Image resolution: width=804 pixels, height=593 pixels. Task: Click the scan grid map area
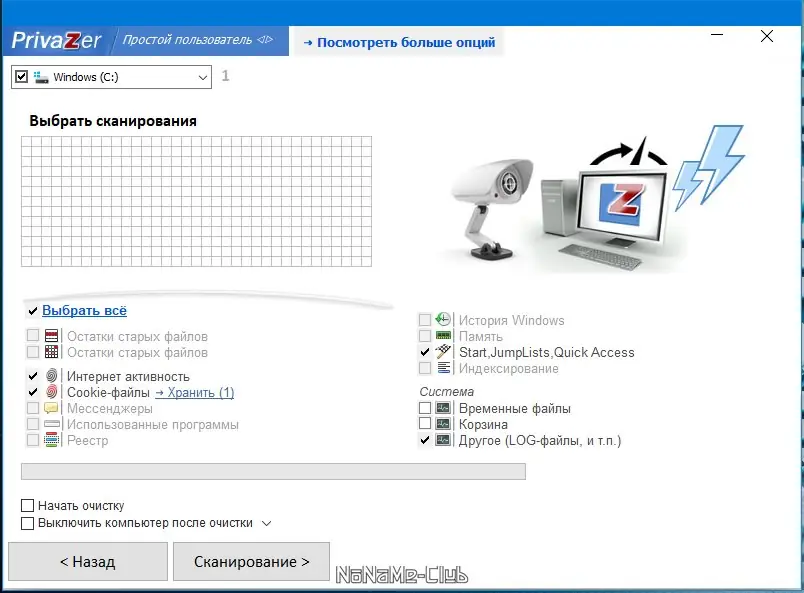tap(196, 201)
